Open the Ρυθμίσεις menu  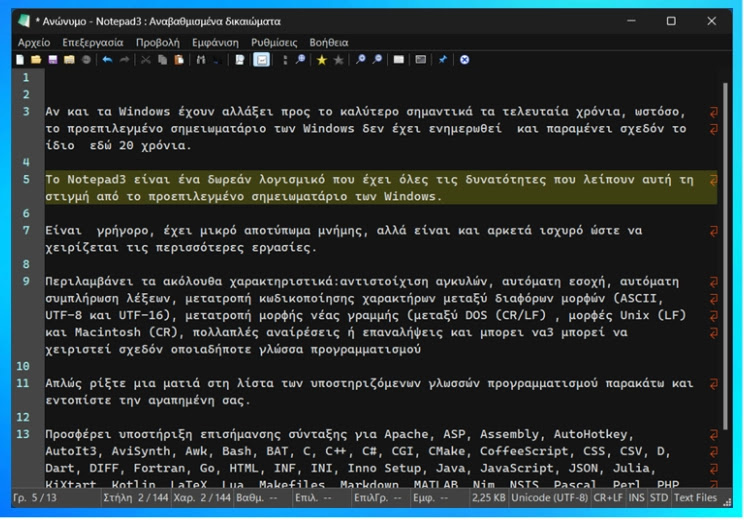[274, 43]
